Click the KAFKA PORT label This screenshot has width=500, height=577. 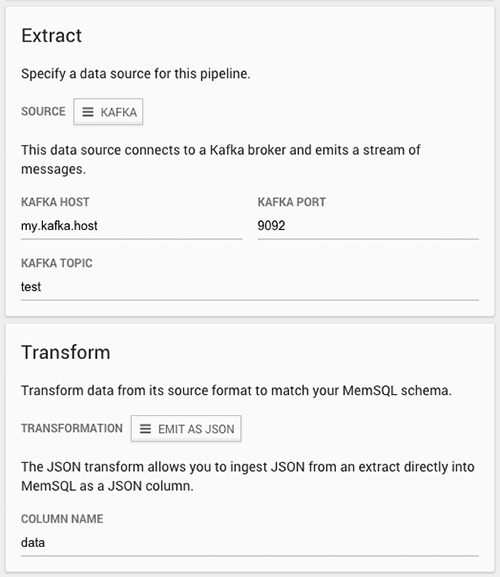(x=292, y=202)
